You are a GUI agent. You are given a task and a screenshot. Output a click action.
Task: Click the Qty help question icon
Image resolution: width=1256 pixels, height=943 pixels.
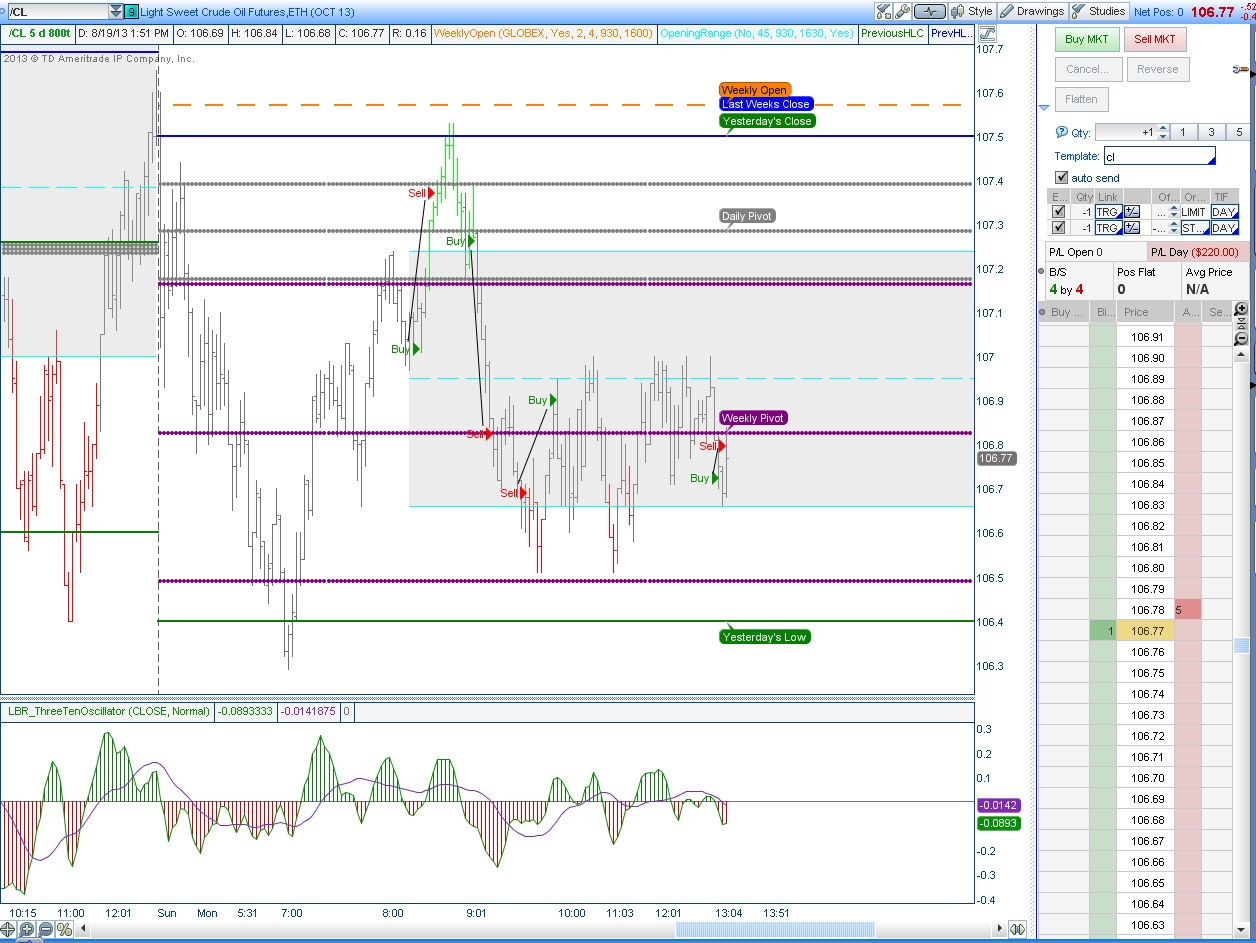click(x=1062, y=132)
